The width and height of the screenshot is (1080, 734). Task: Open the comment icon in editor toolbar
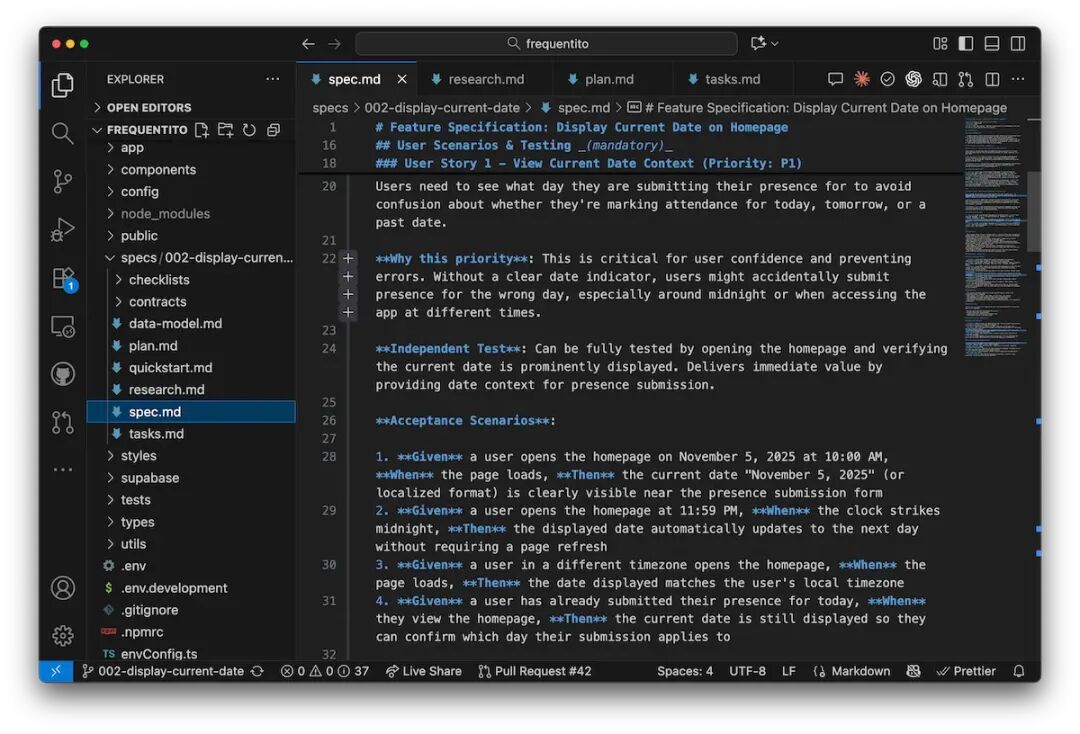click(835, 79)
